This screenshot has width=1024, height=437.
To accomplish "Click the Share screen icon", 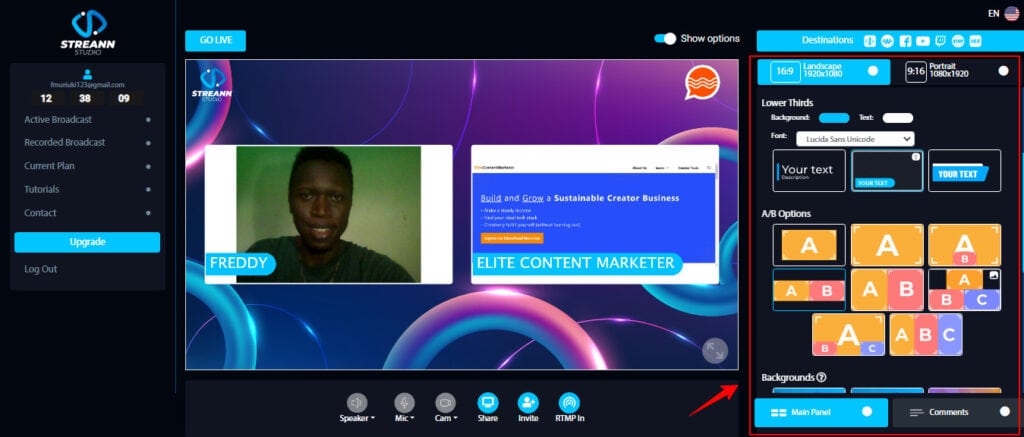I will 488,402.
